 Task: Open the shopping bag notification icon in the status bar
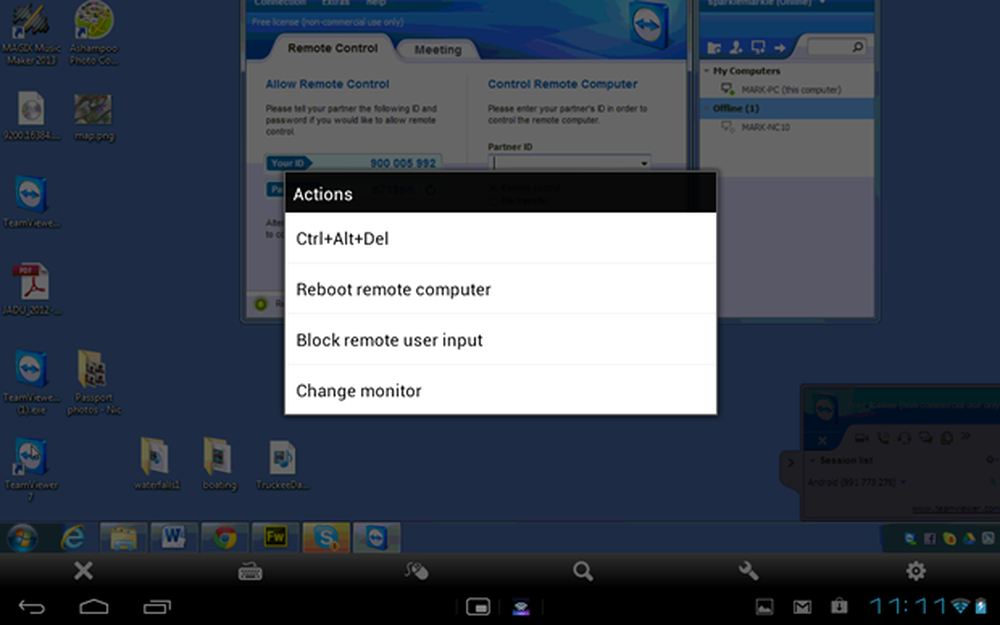point(839,606)
